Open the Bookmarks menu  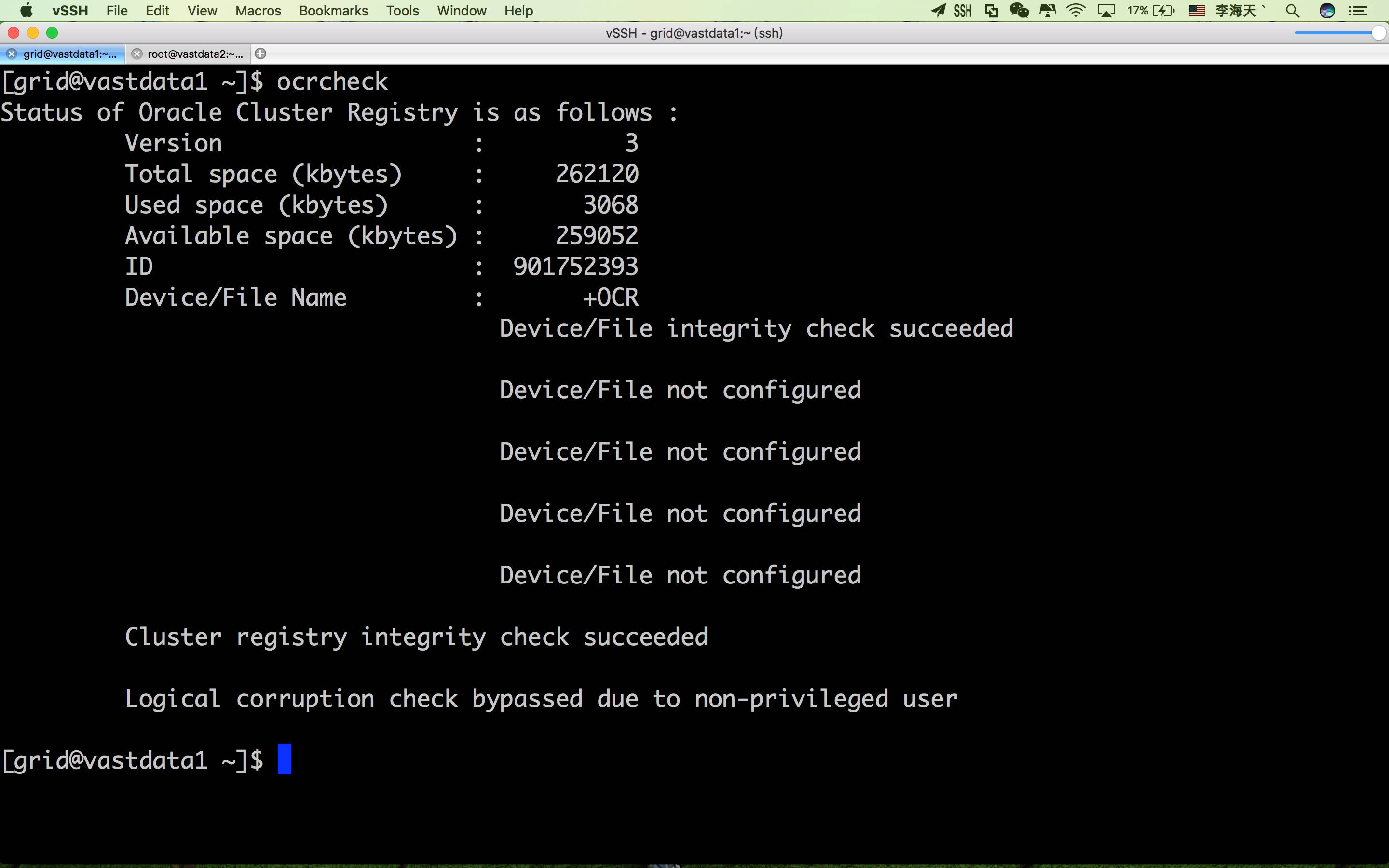[333, 10]
